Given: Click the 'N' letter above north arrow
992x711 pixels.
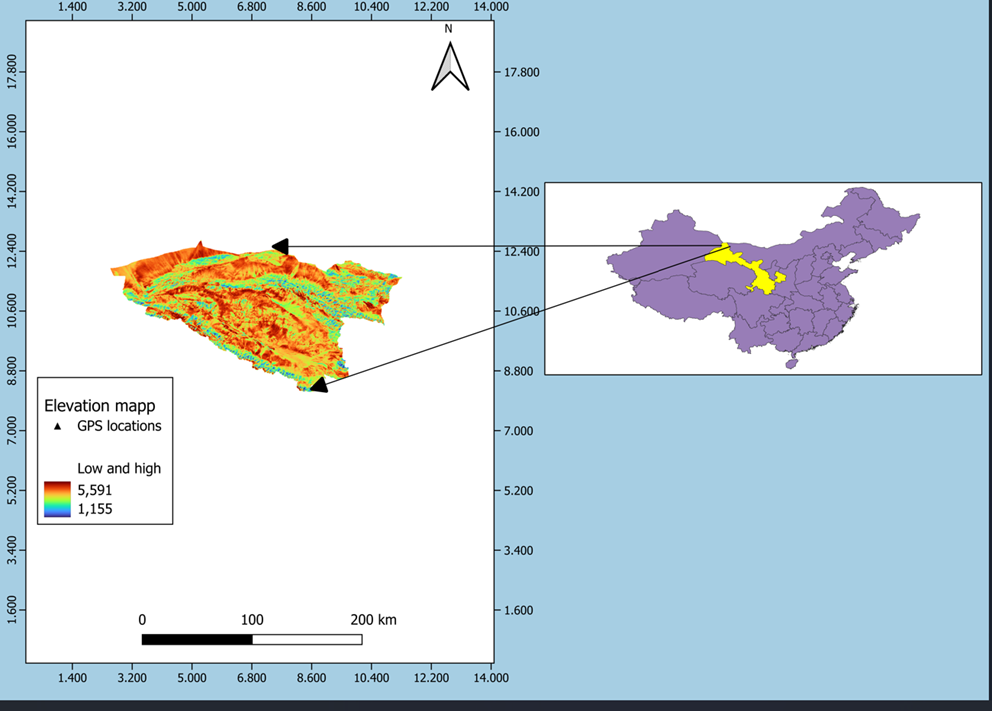Looking at the screenshot, I should 449,29.
